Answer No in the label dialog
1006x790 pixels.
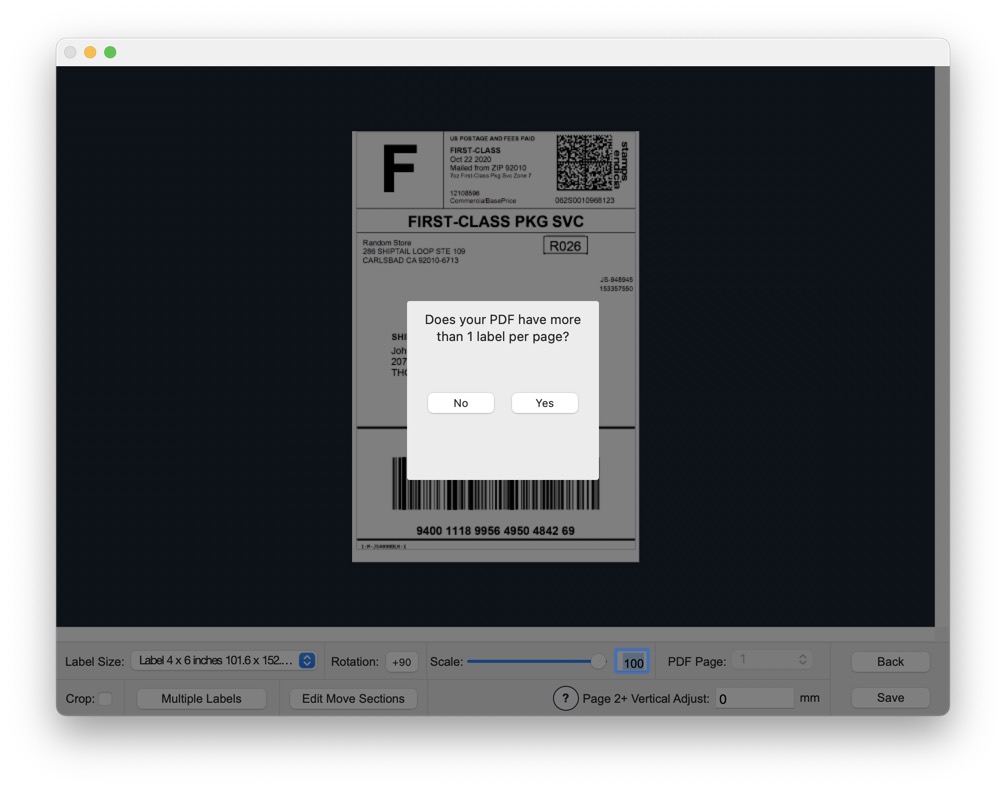[x=461, y=403]
